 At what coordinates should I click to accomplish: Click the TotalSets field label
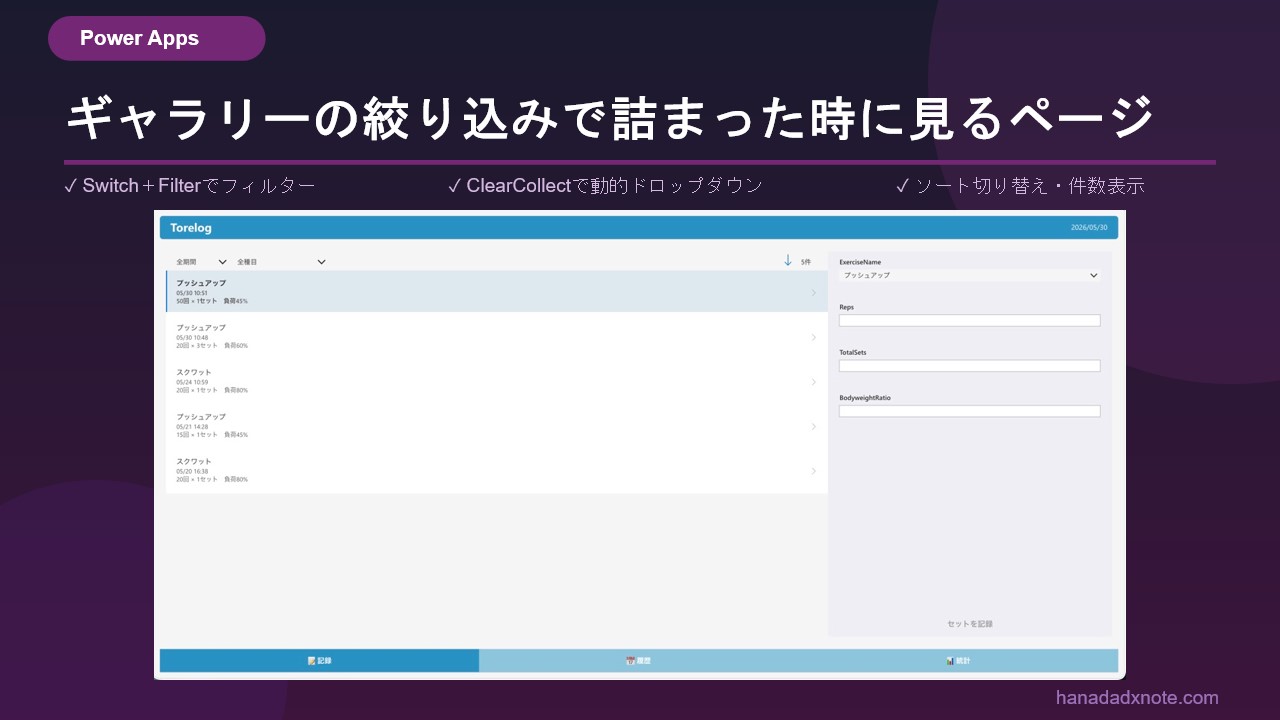point(853,352)
